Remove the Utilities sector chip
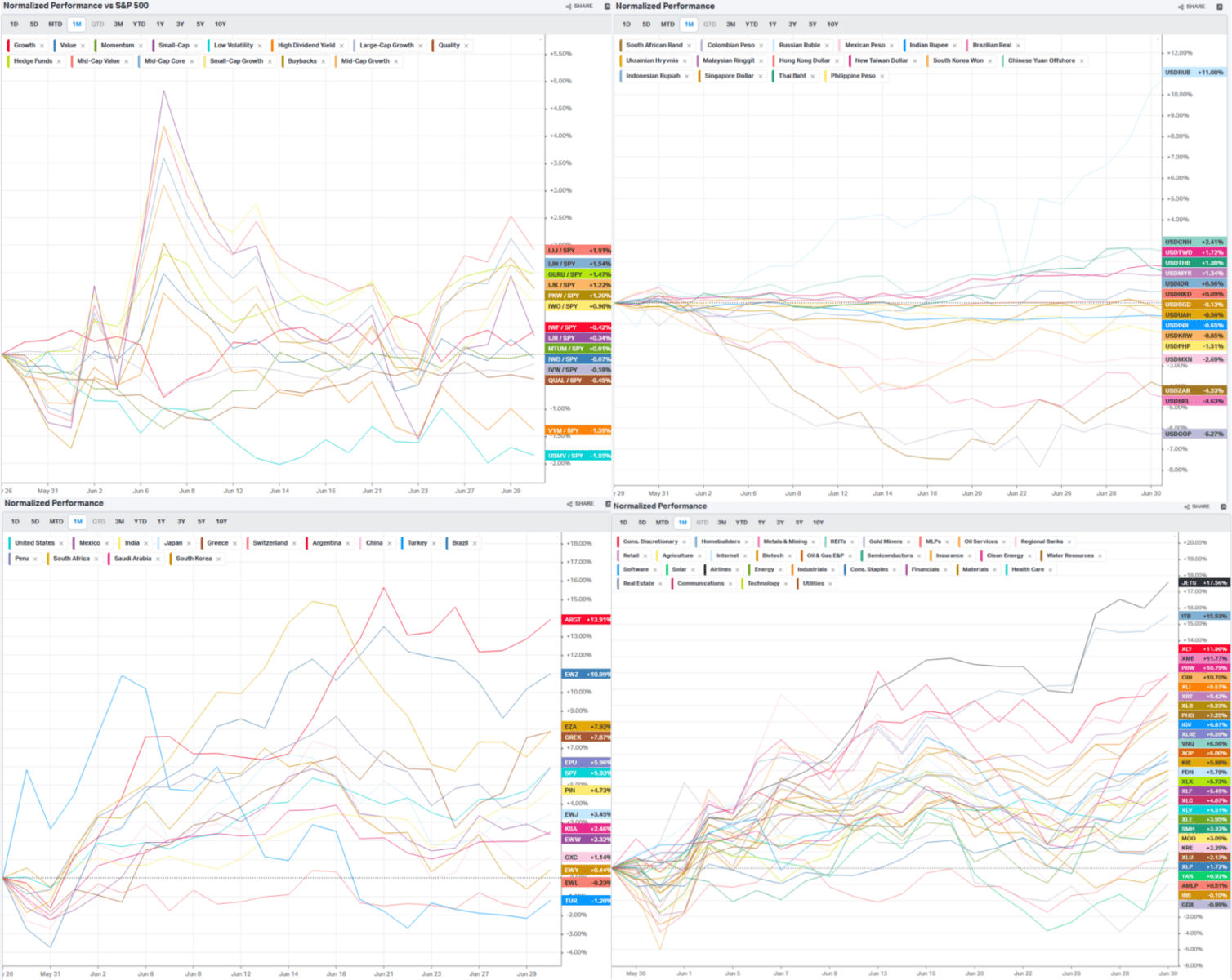Viewport: 1232px width, 980px height. pos(830,584)
